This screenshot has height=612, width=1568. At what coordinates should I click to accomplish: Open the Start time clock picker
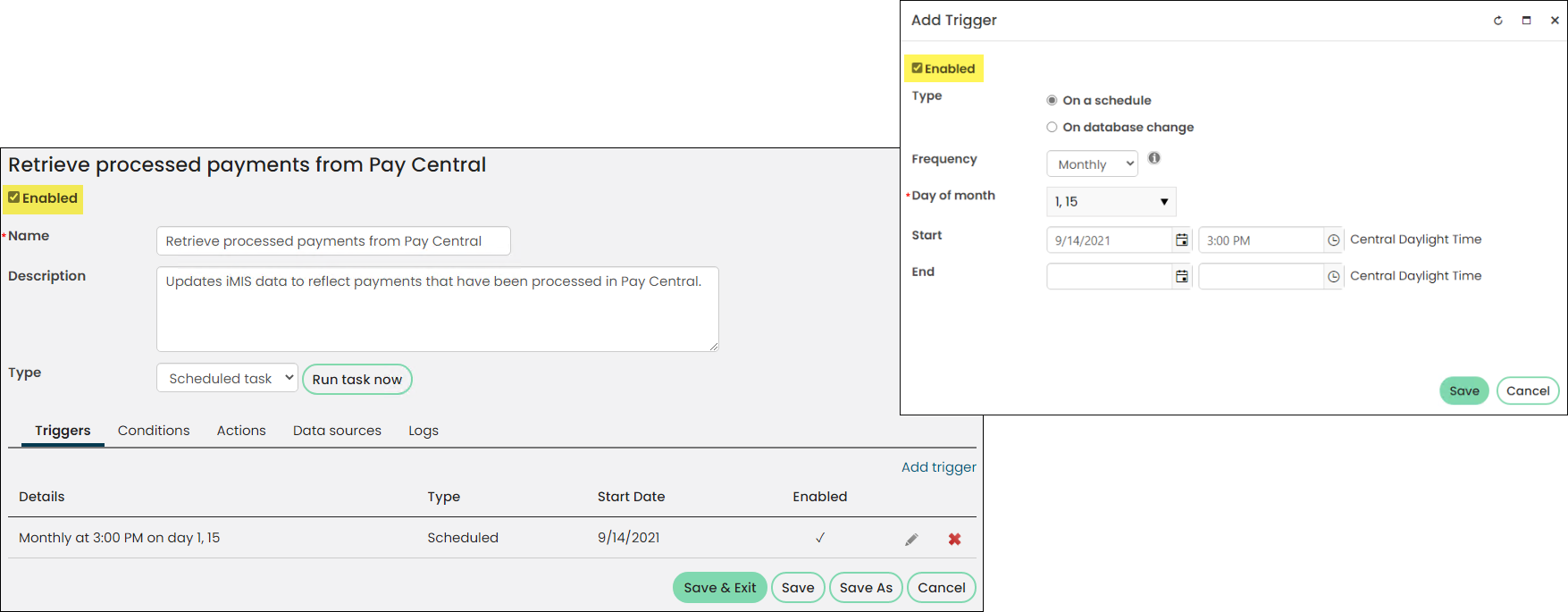[1333, 240]
